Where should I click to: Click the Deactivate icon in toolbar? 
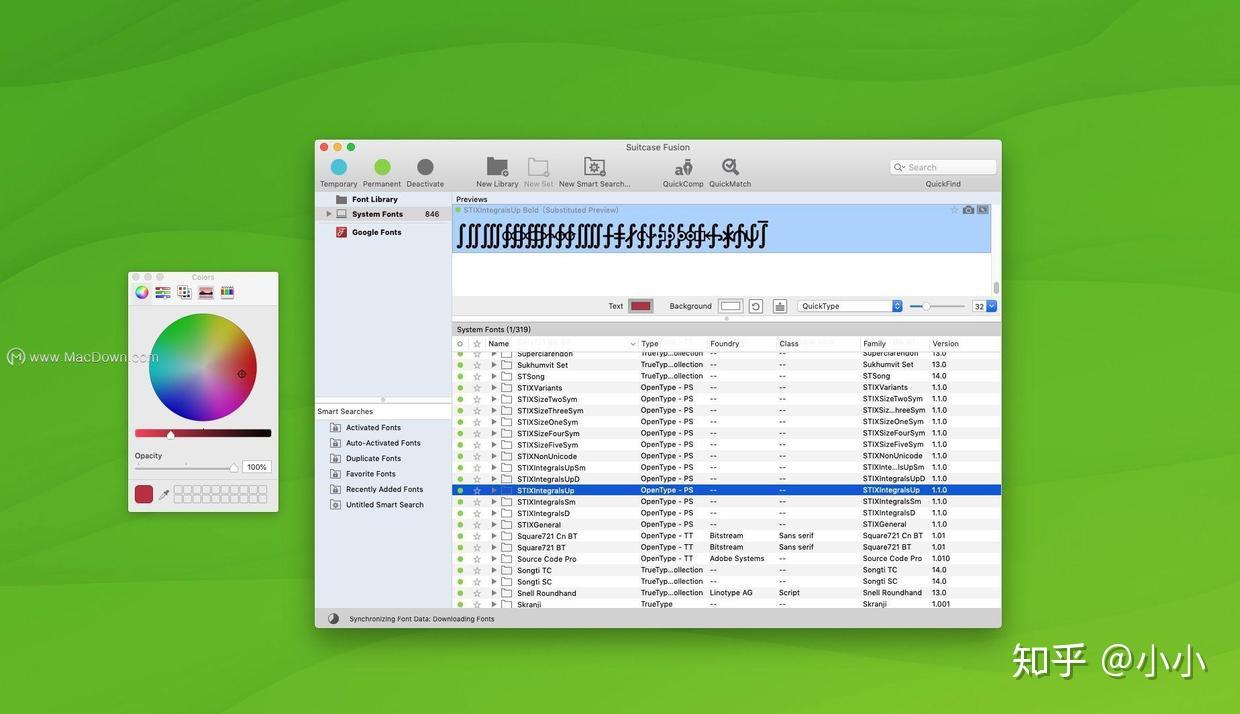point(424,167)
